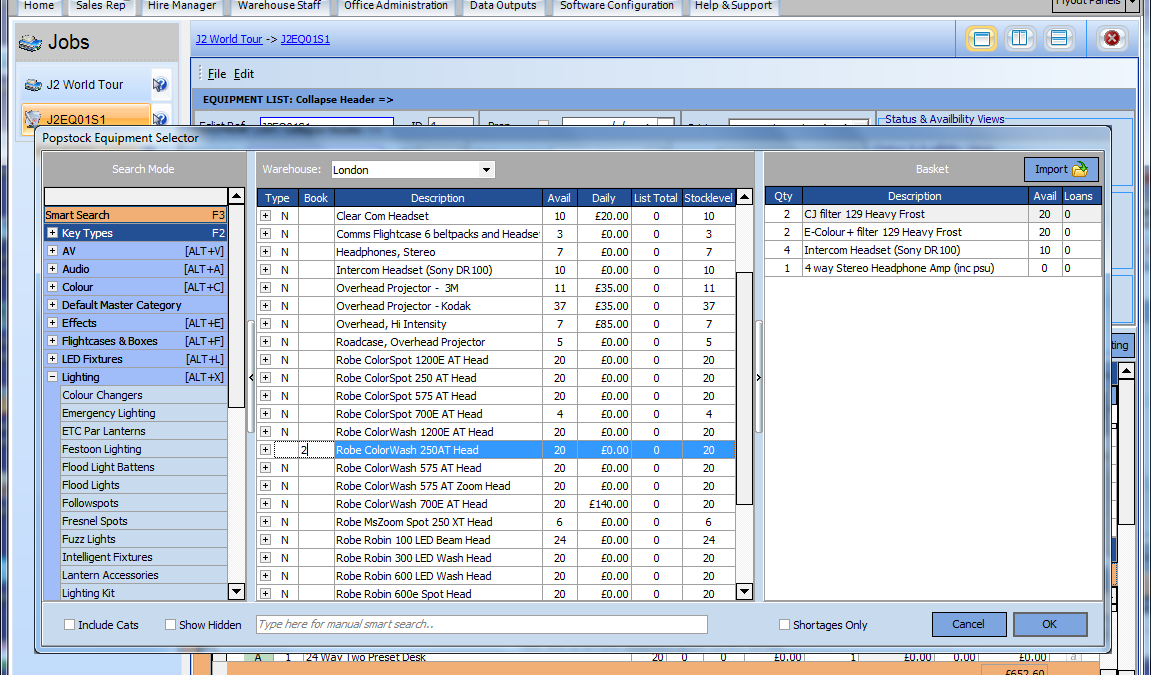Viewport: 1152px width, 675px height.
Task: Expand the Audio category in the tree
Action: [52, 269]
